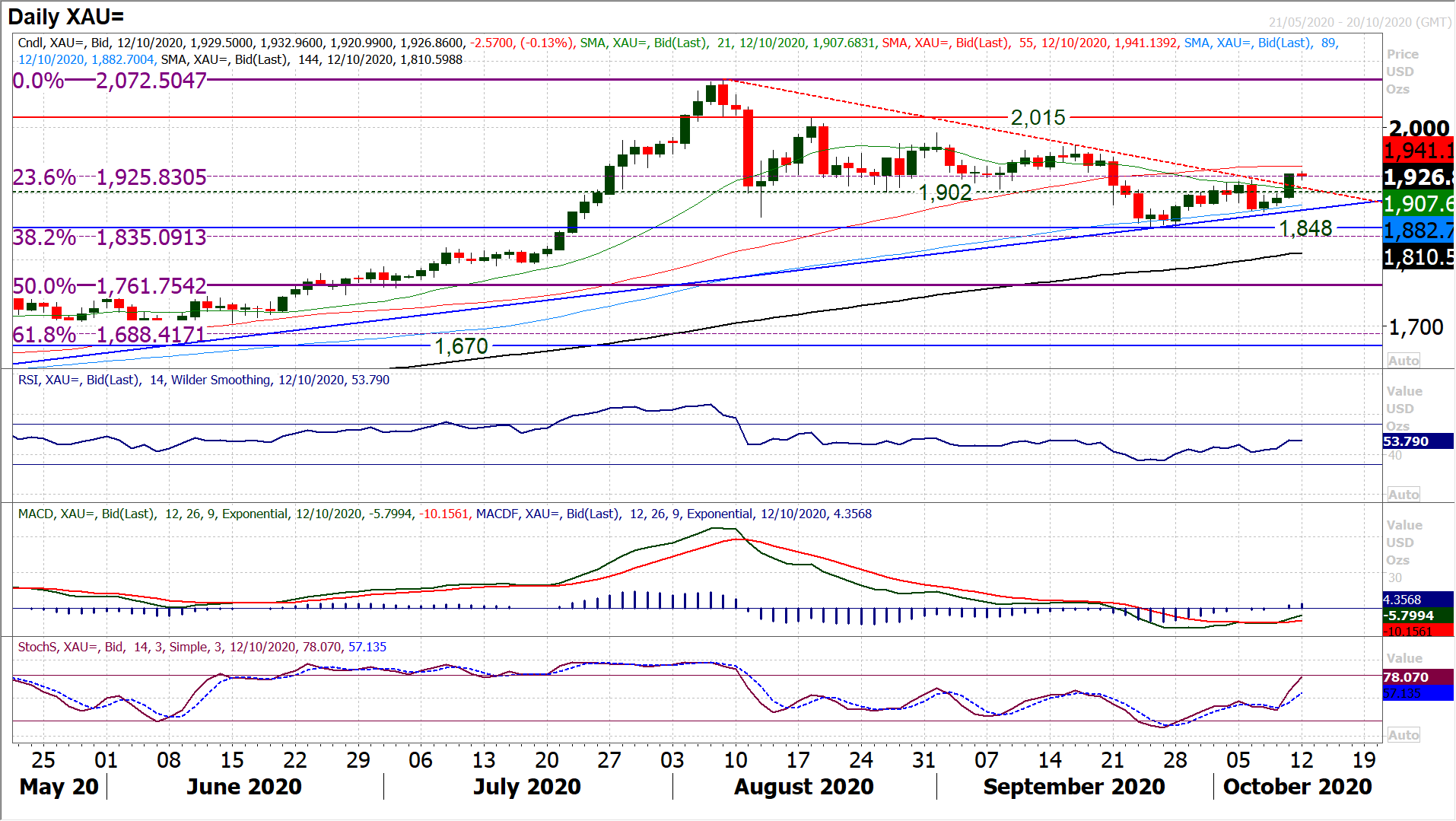Select the Daily XAU= chart title
This screenshot has width=1456, height=821.
pos(65,17)
